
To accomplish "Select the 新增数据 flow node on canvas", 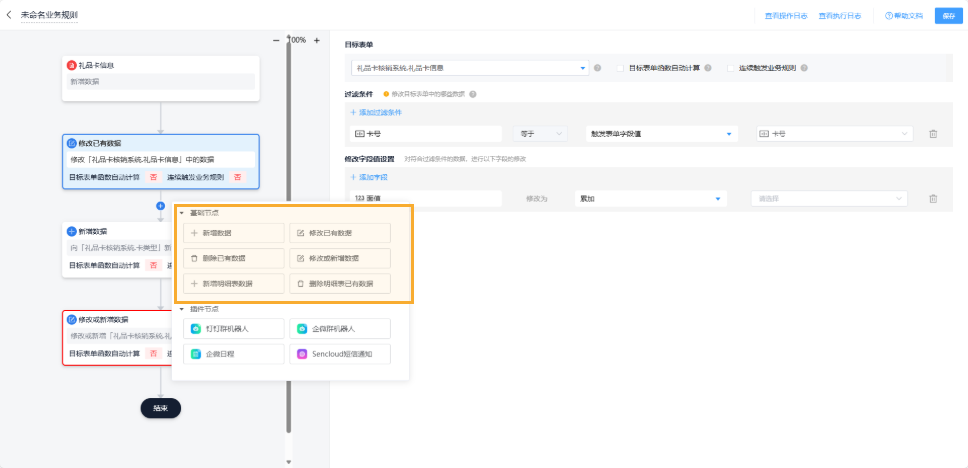I will pos(117,249).
